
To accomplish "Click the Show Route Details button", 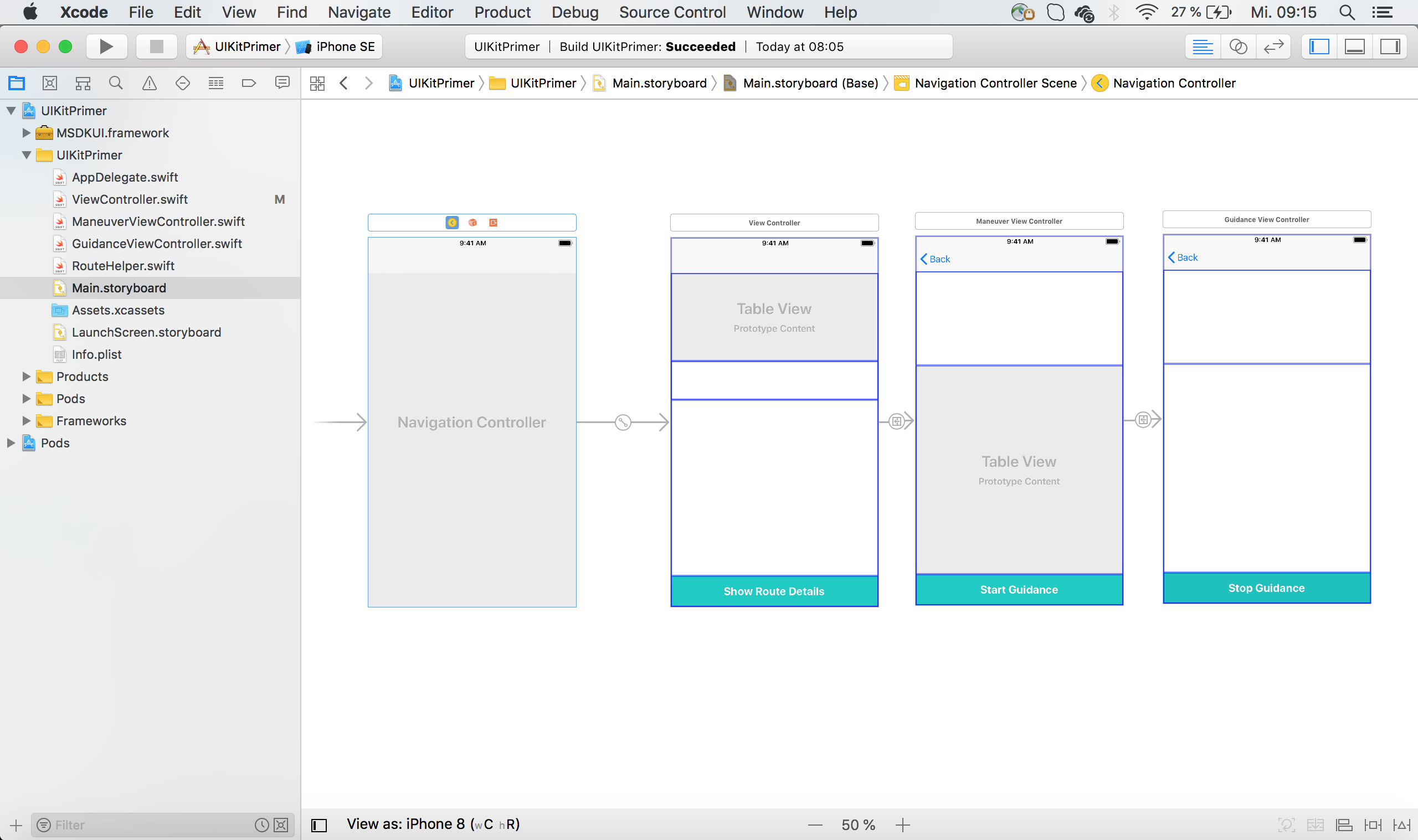I will point(774,591).
